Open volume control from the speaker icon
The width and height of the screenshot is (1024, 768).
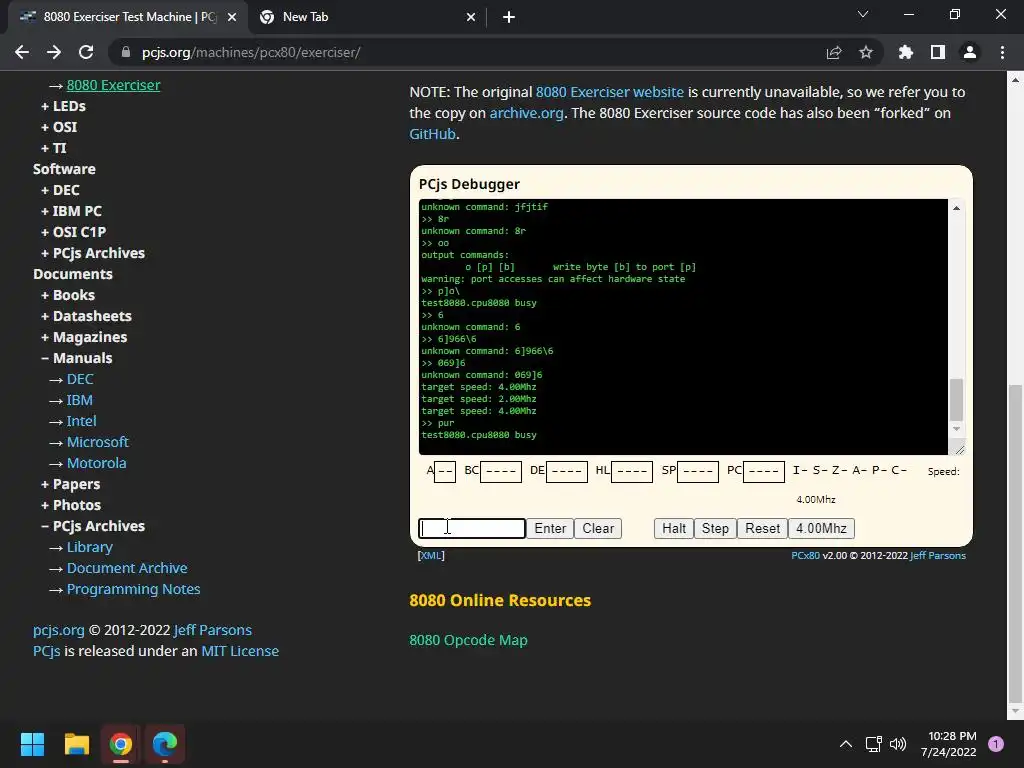coord(898,744)
